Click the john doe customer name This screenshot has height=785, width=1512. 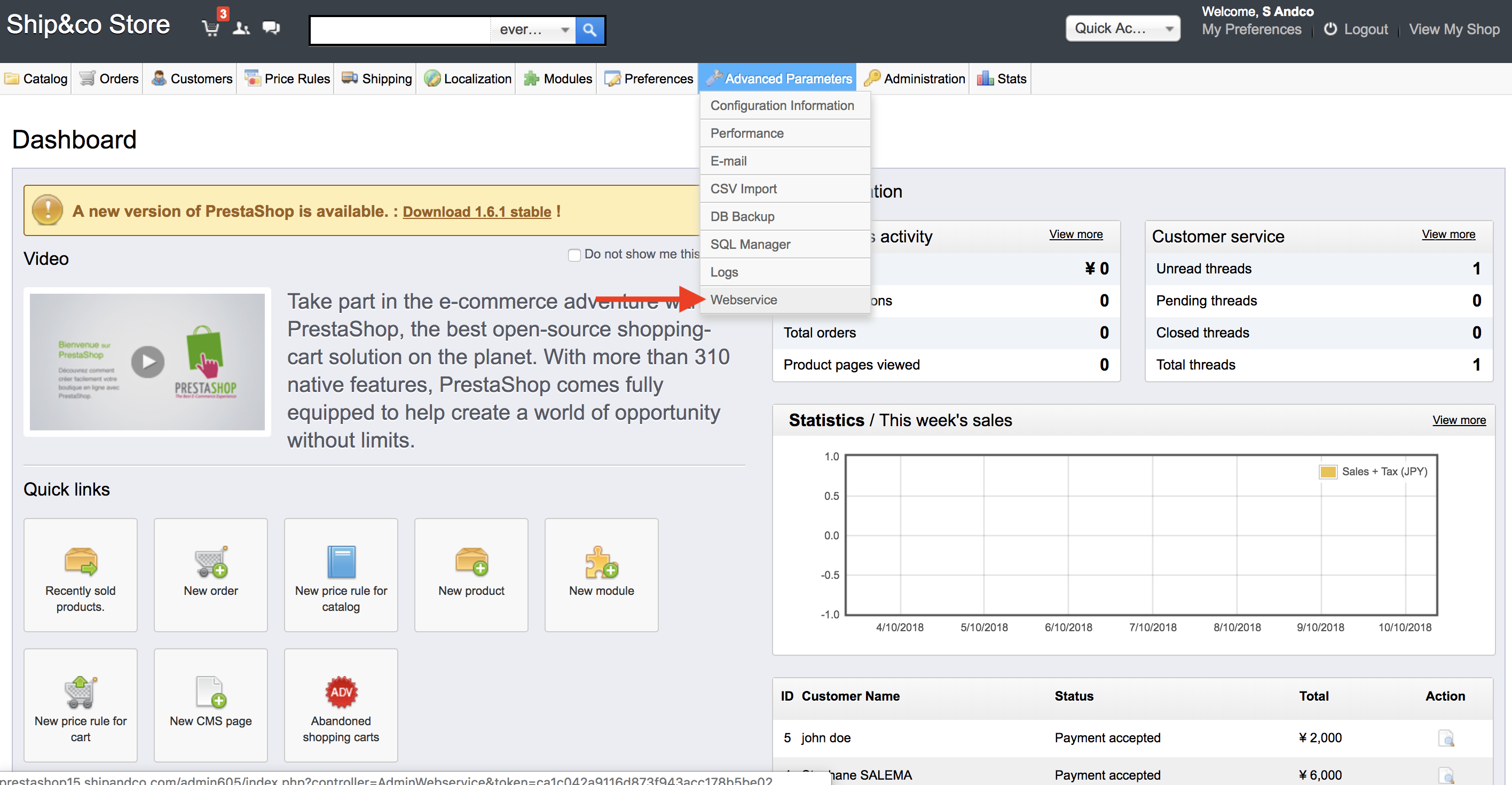pyautogui.click(x=825, y=738)
